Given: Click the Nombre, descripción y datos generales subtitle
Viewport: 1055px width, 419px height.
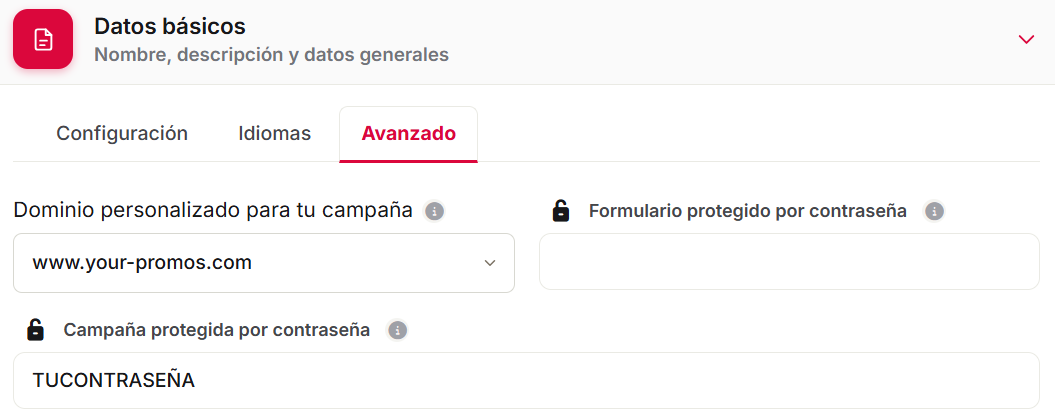Looking at the screenshot, I should pos(271,54).
